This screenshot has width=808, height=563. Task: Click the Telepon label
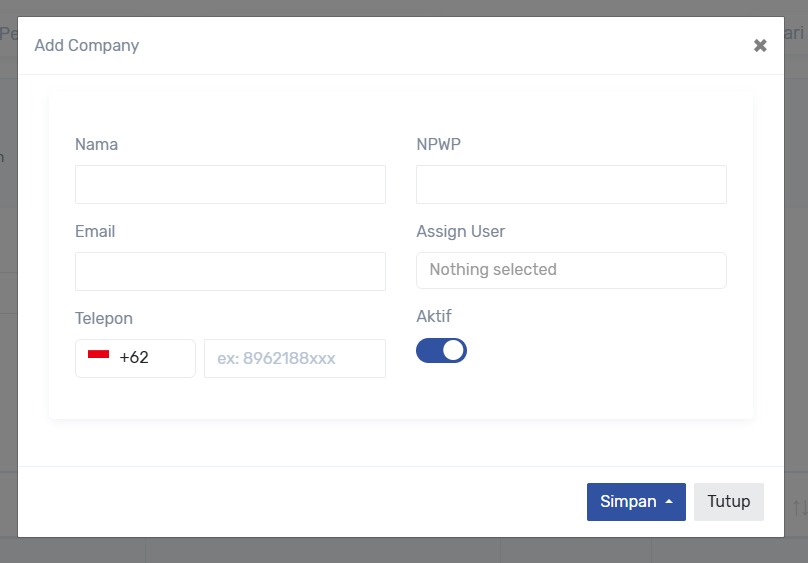(104, 319)
